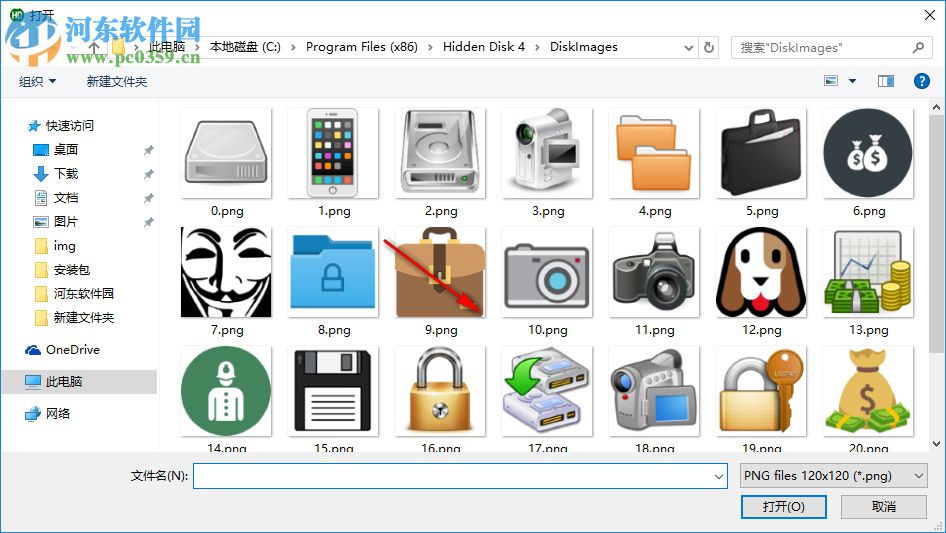
Task: Click the change view layout icon
Action: tap(831, 81)
